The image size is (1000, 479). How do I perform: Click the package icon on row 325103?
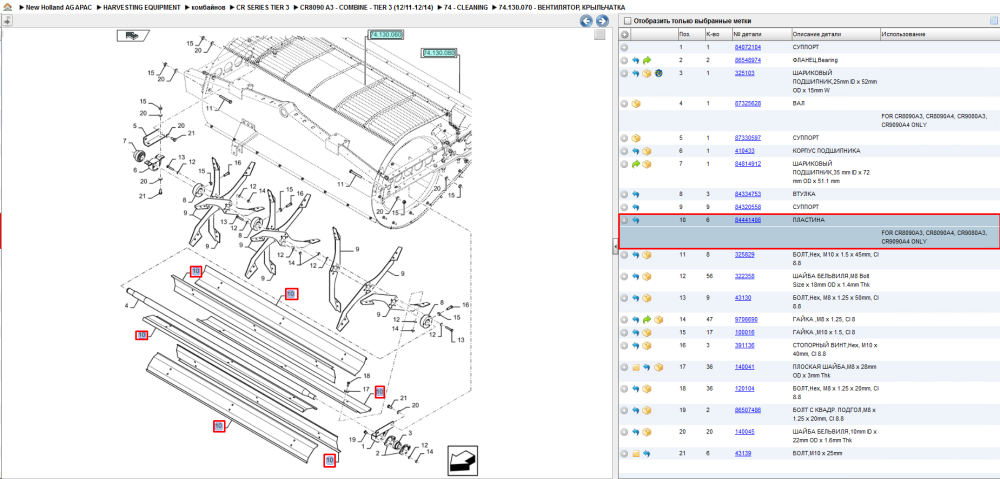[x=647, y=73]
